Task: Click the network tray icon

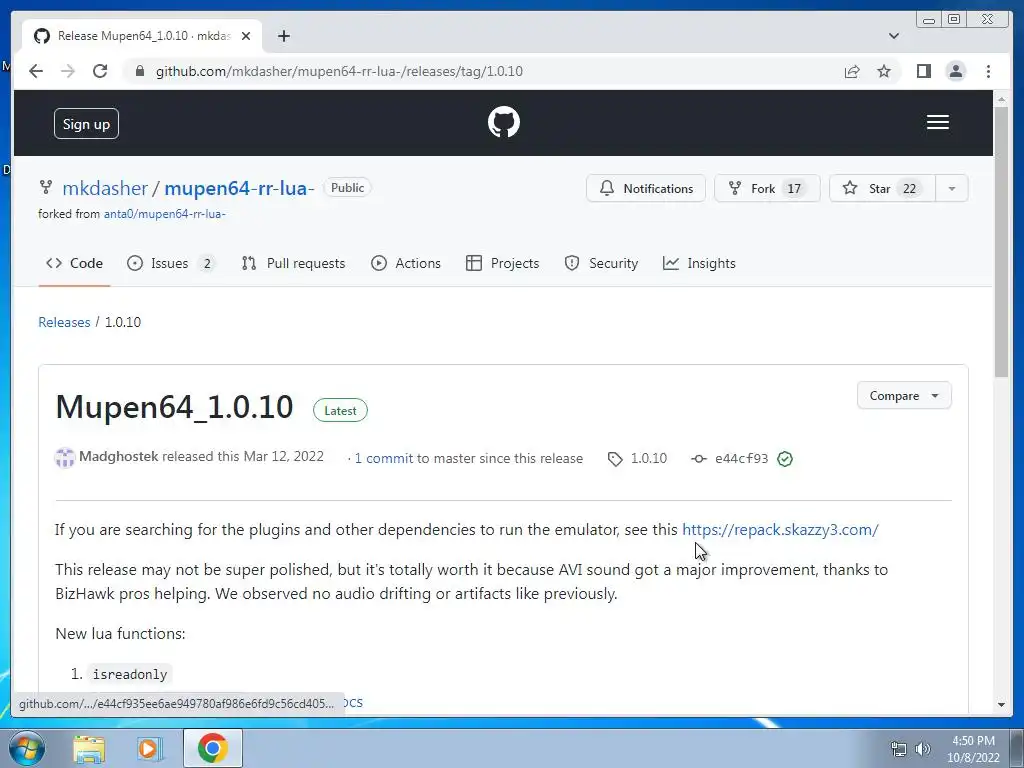Action: coord(899,749)
